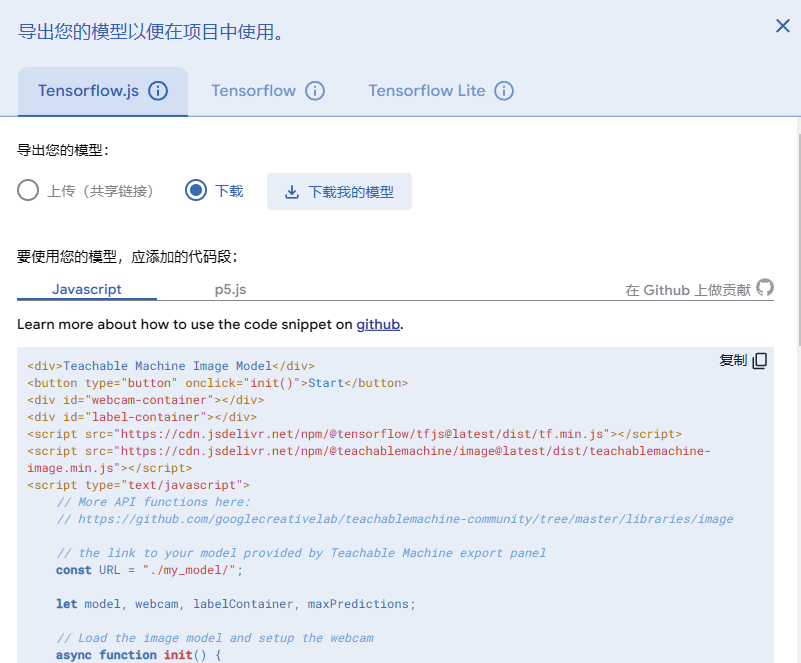The image size is (801, 663).
Task: Switch to the p5.js snippet tab
Action: pyautogui.click(x=230, y=289)
